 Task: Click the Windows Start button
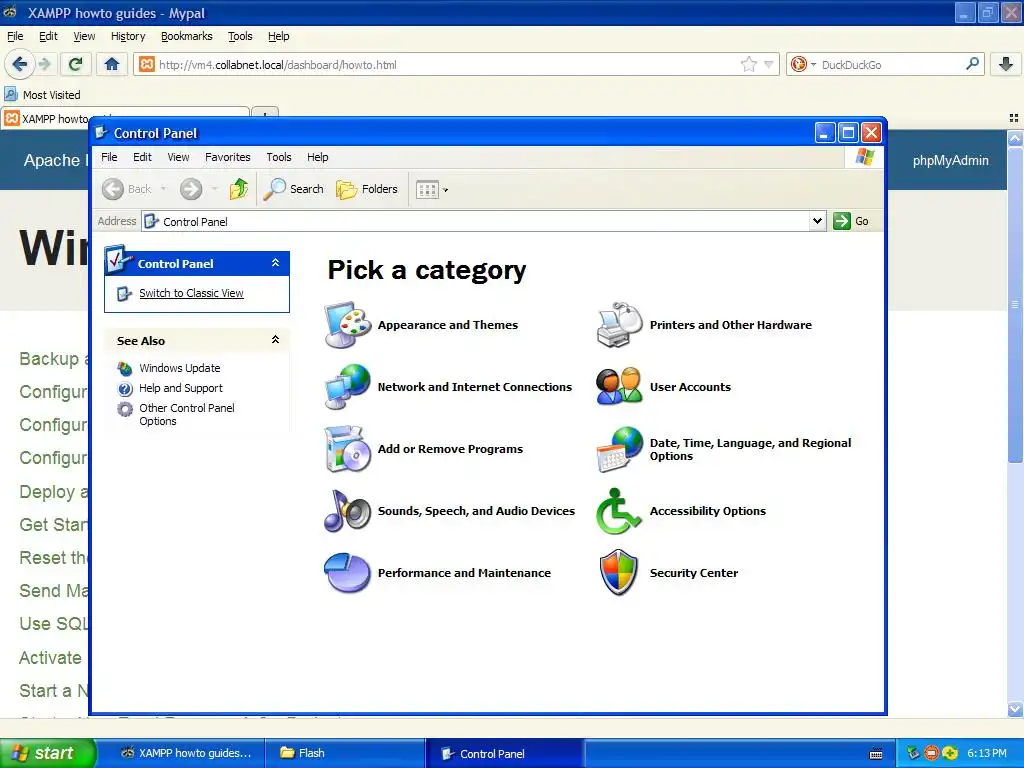point(48,753)
